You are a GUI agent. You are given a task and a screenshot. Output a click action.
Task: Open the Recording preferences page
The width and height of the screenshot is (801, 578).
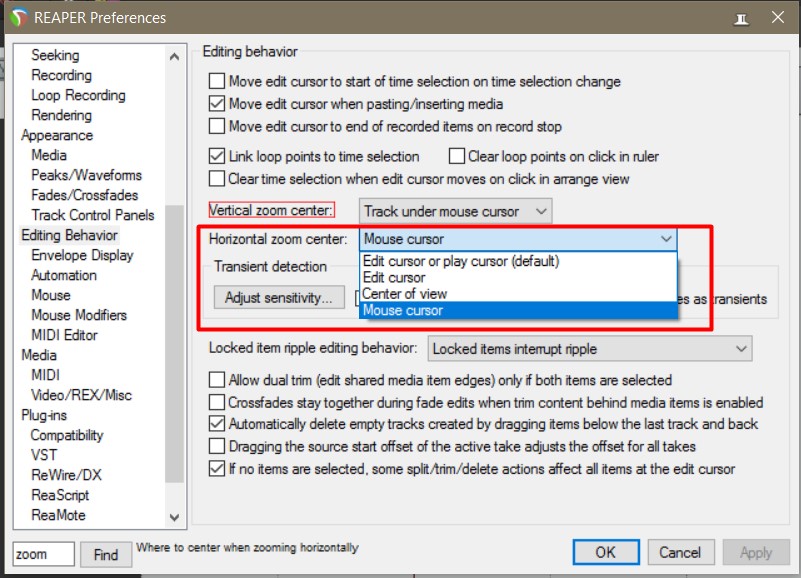tap(61, 75)
